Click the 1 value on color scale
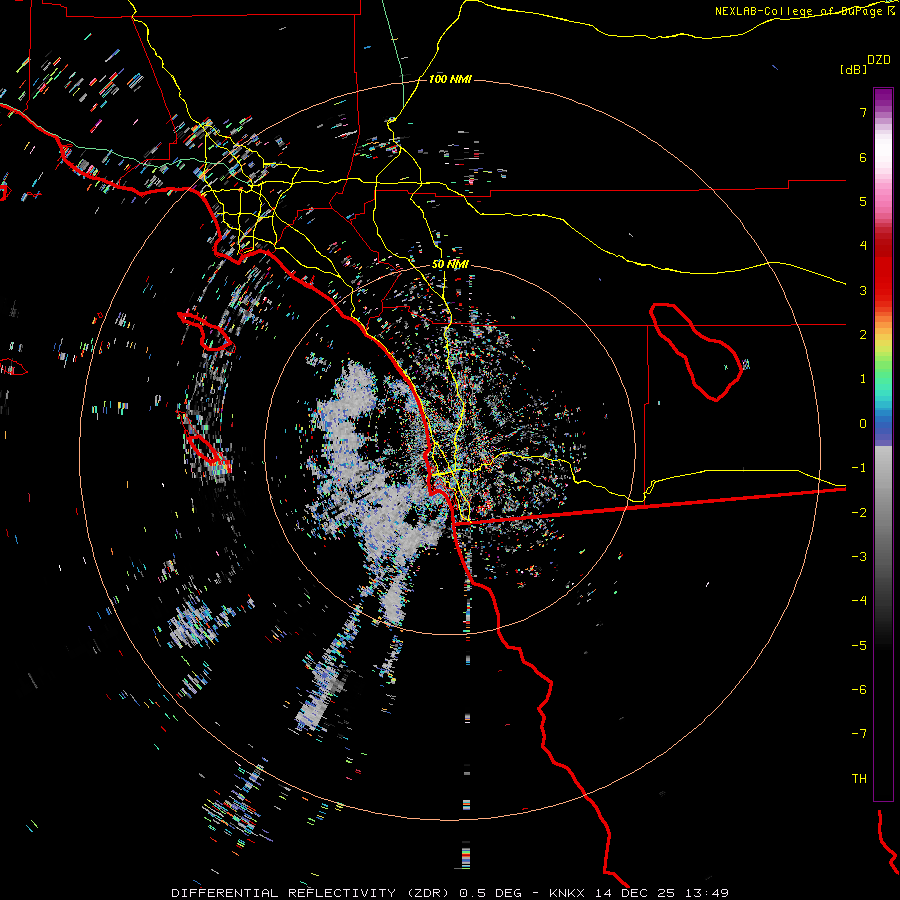Viewport: 900px width, 900px height. 863,379
